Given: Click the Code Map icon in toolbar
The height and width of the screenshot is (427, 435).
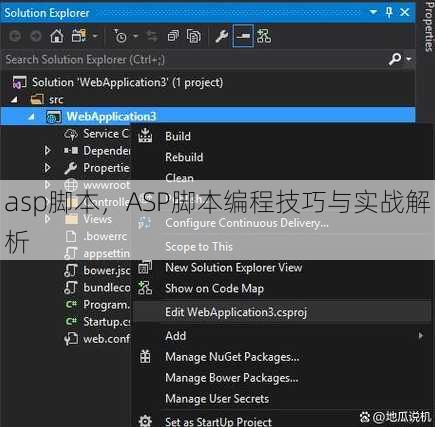Looking at the screenshot, I should point(264,36).
